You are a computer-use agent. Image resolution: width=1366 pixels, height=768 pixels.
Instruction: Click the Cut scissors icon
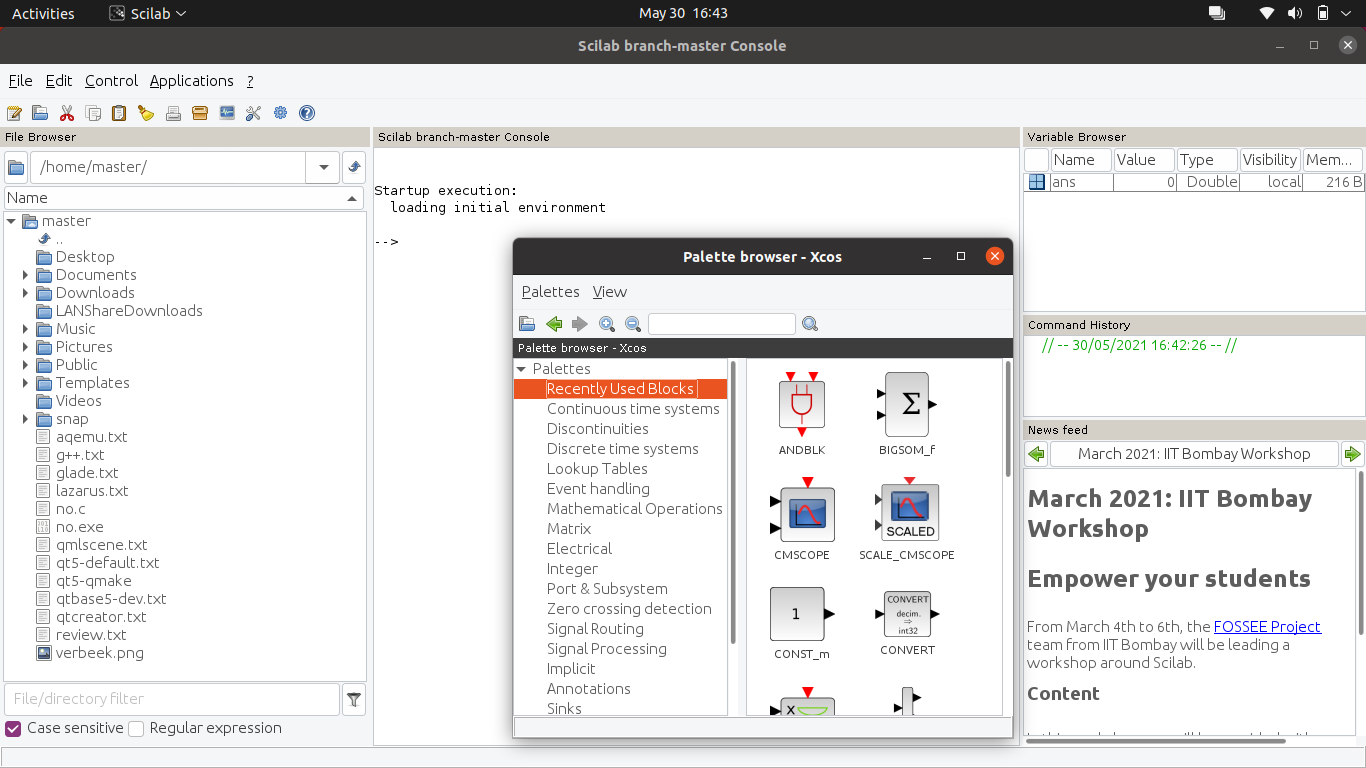coord(67,113)
